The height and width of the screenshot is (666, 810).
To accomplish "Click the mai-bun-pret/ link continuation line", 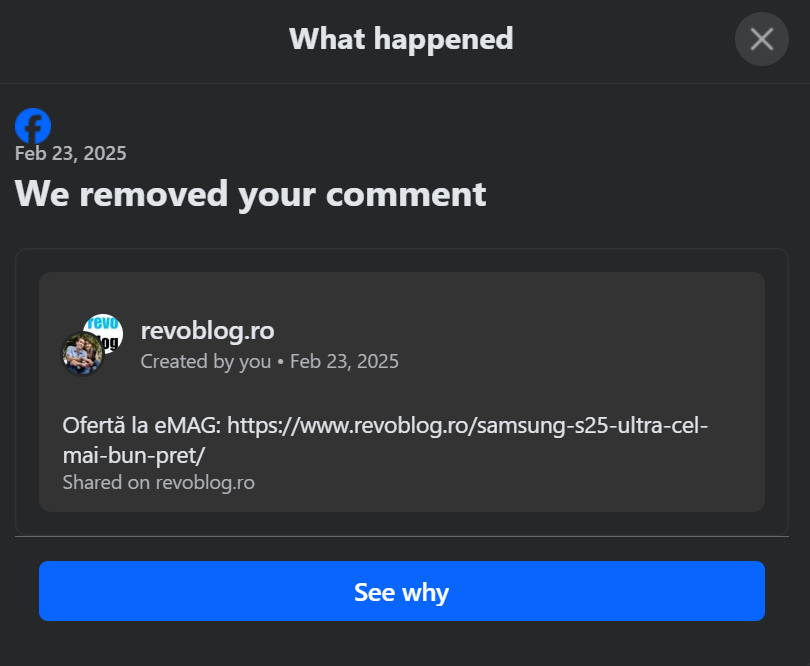I will 134,456.
